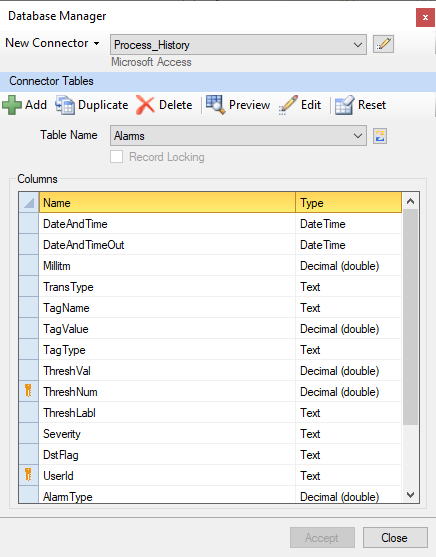Click the vertical scrollbar thumb in the Columns grid

(x=410, y=317)
